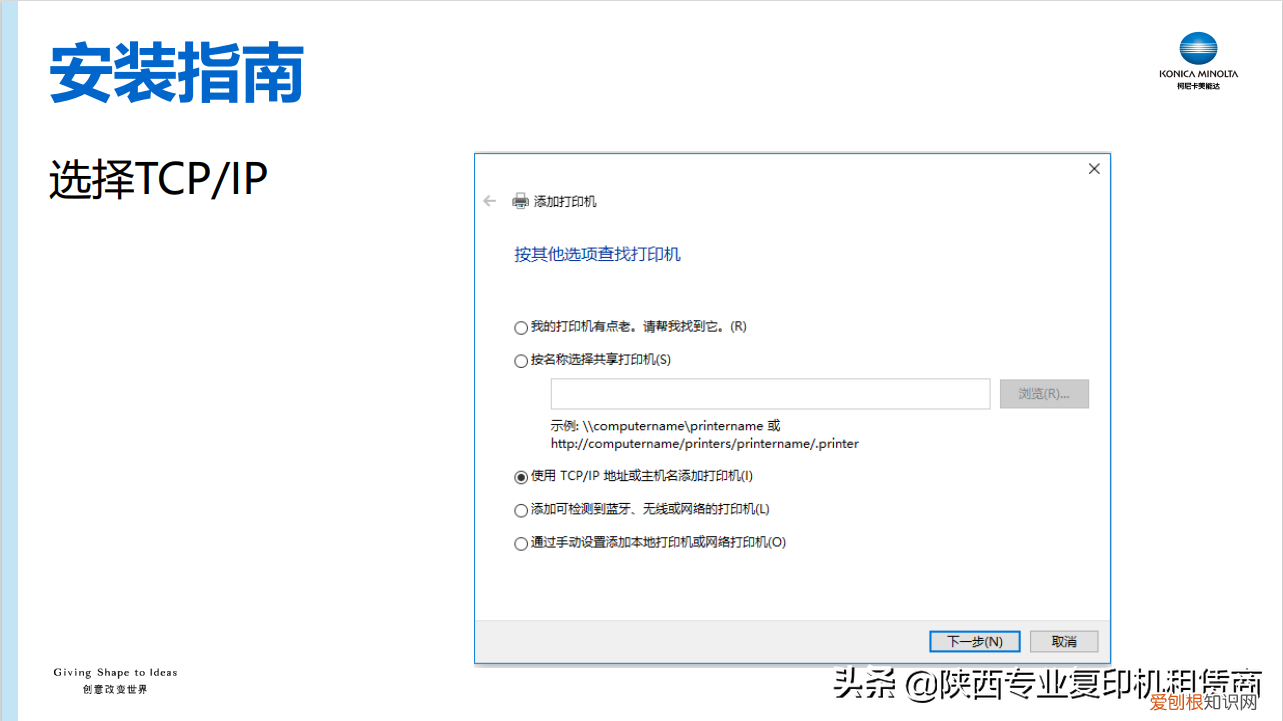Close the 添加打印机 dialog
Image resolution: width=1283 pixels, height=721 pixels.
tap(1093, 168)
